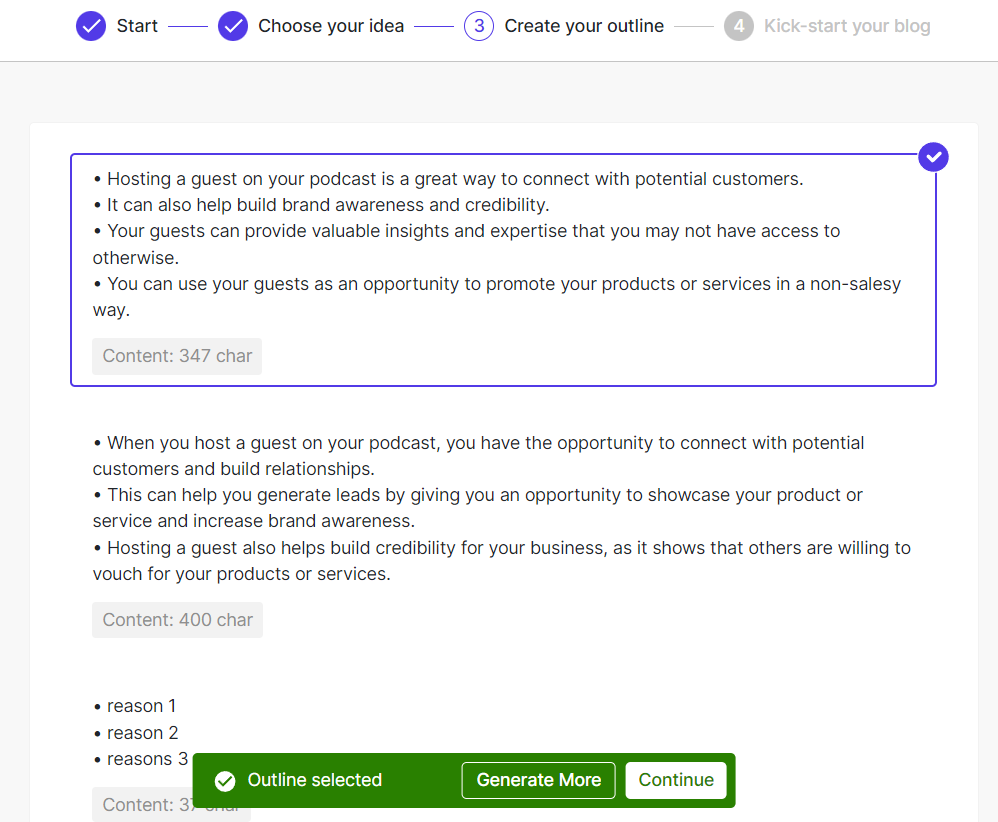The image size is (998, 822).
Task: Click the Content: 347 char badge
Action: [177, 356]
